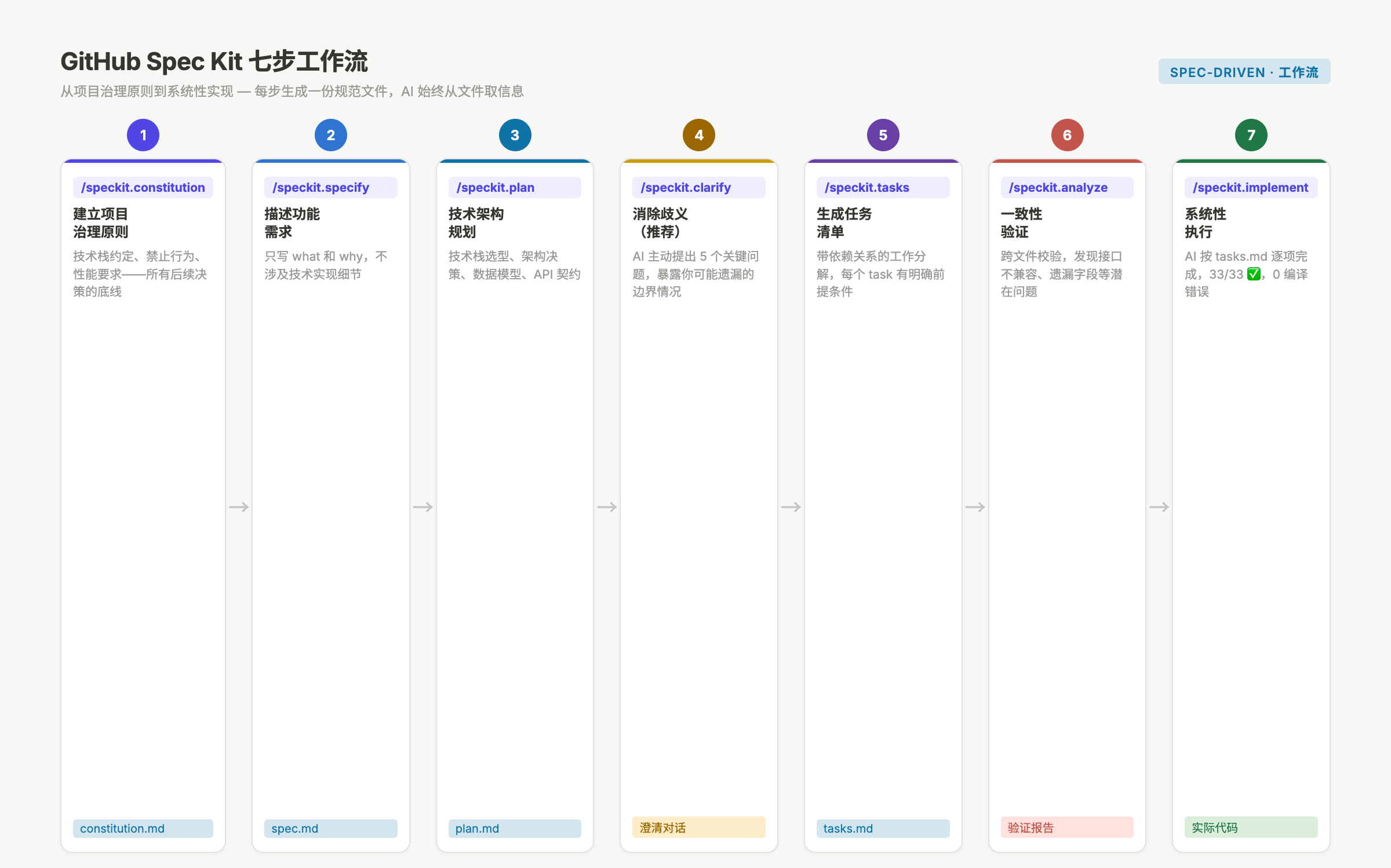
Task: Select the /speckit.plan command chip
Action: click(x=515, y=188)
